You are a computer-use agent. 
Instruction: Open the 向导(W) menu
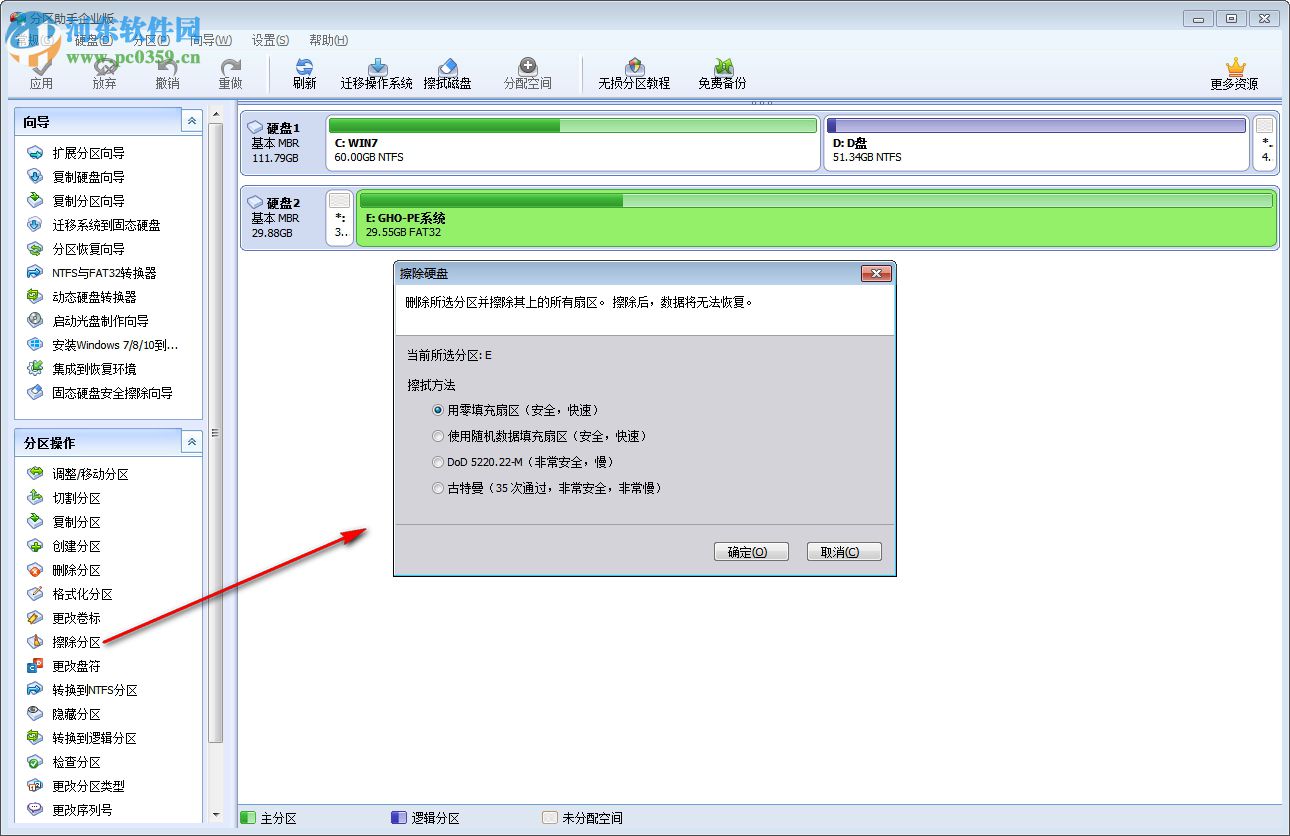point(209,40)
